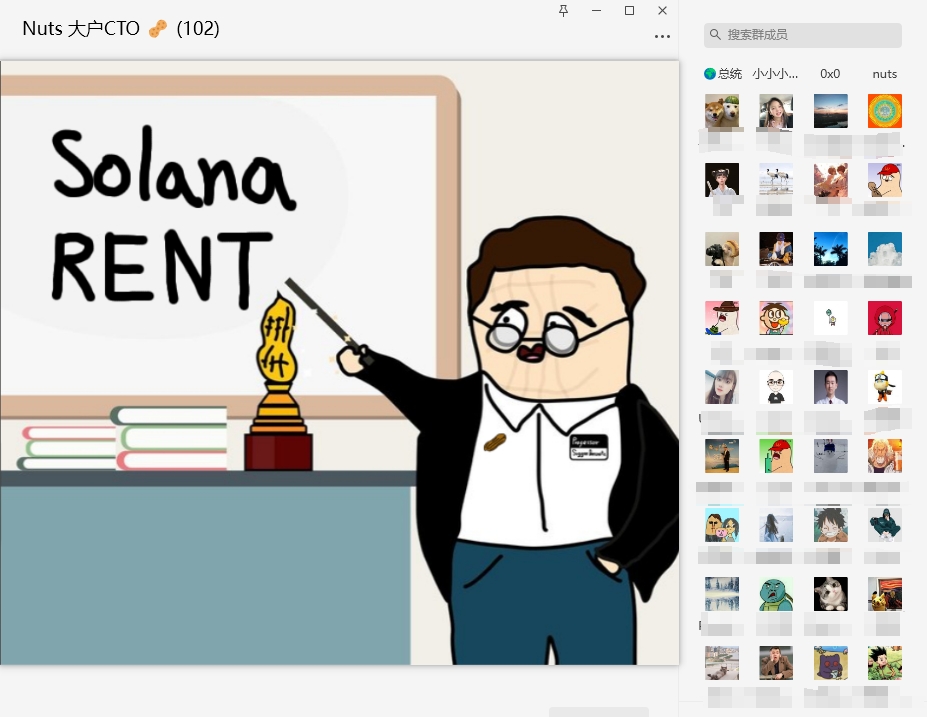Open the red-cap peanut on green avatar
This screenshot has width=927, height=717.
[776, 456]
